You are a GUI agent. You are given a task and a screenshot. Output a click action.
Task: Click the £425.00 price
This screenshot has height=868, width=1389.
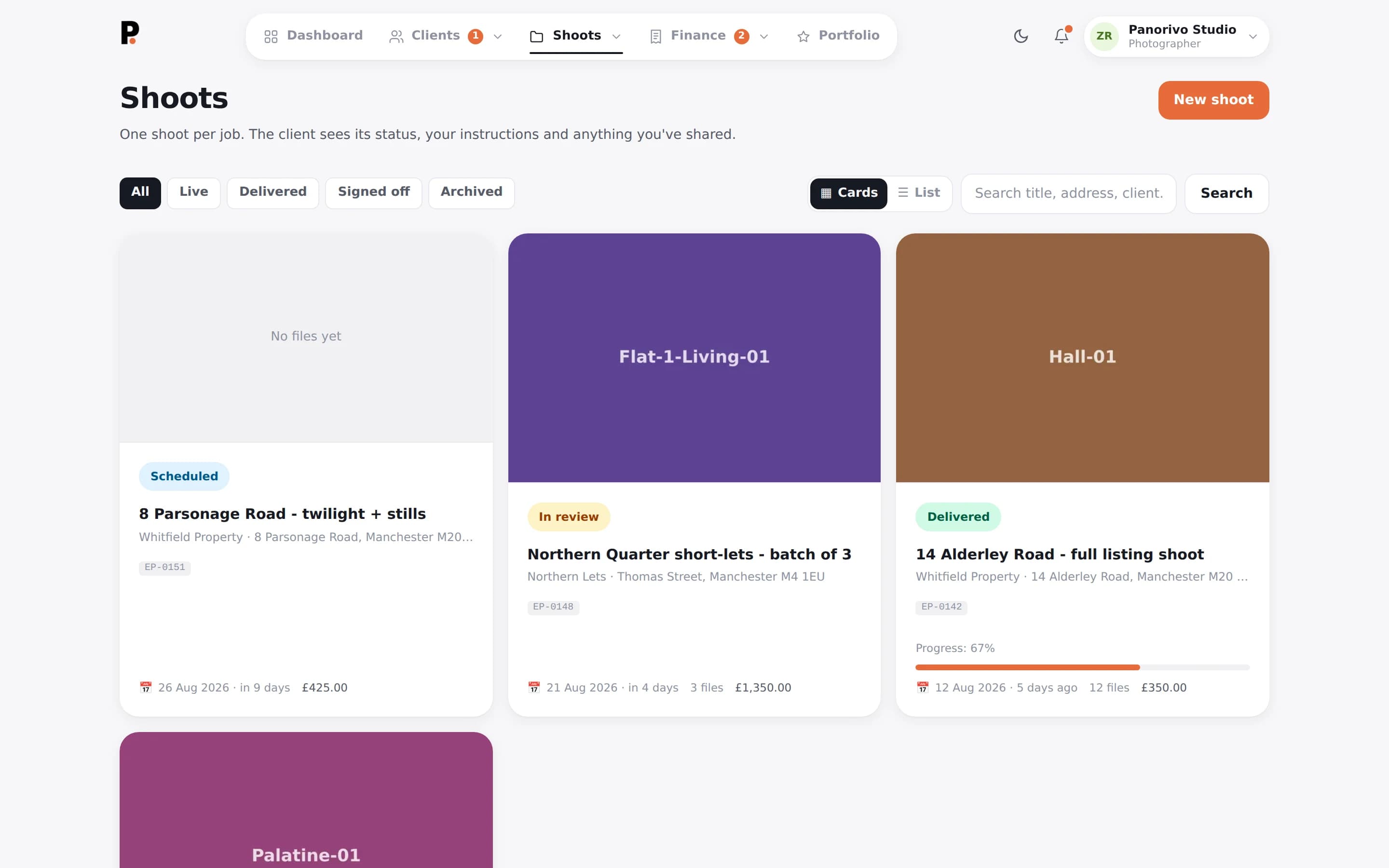coord(325,688)
